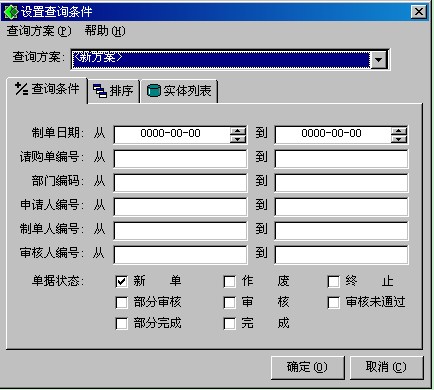This screenshot has height=390, width=434.
Task: Uncheck the 新单 status checkbox
Action: 121,282
